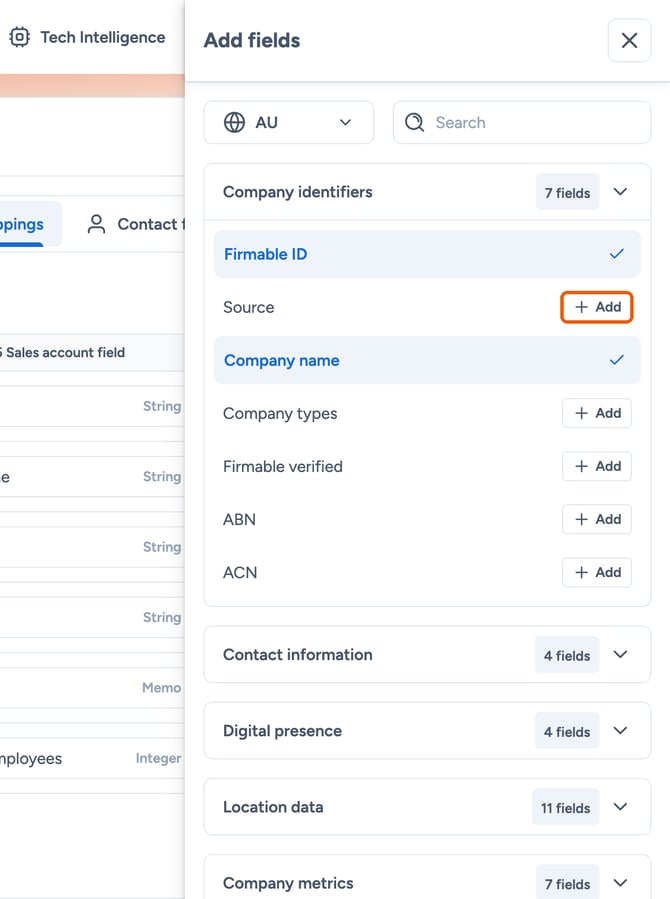Add the ACN field
This screenshot has height=899, width=670.
pos(597,572)
